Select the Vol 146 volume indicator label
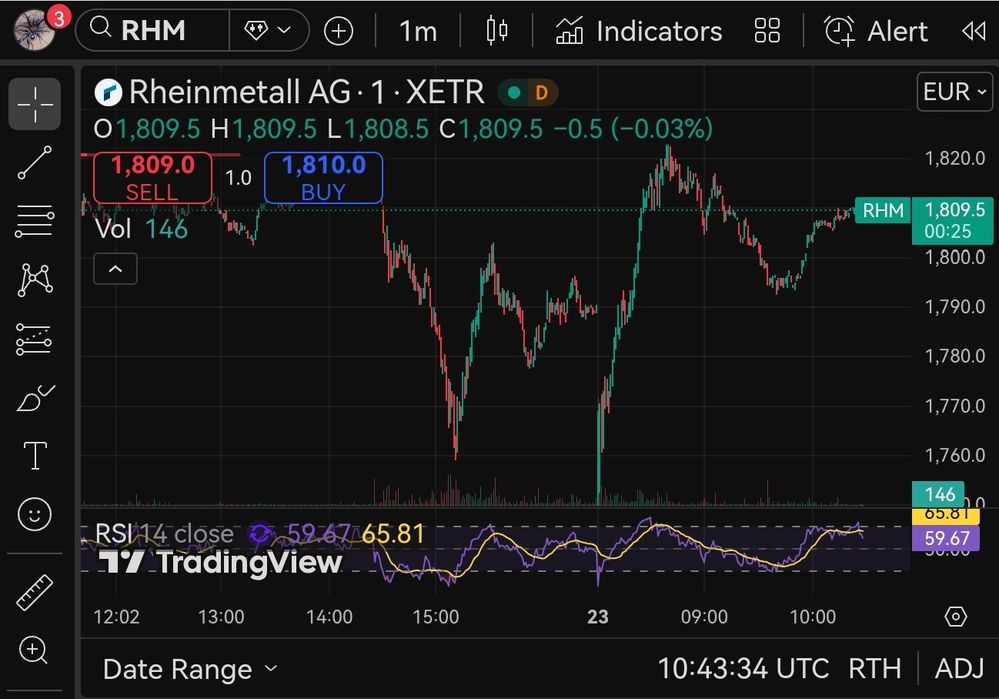999x699 pixels. [141, 229]
